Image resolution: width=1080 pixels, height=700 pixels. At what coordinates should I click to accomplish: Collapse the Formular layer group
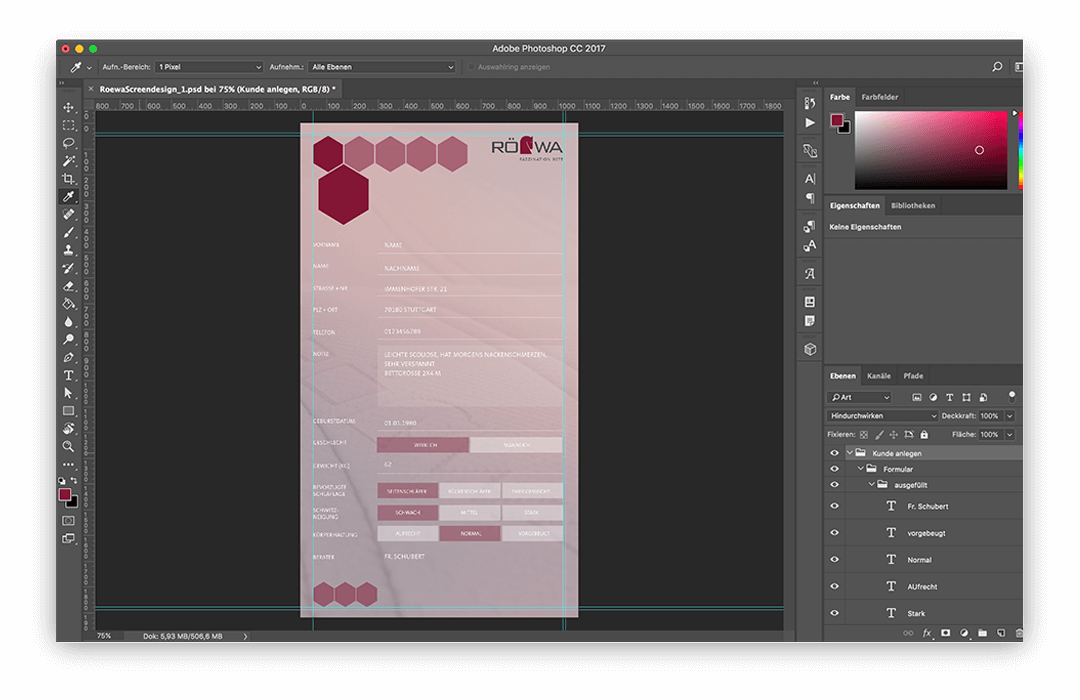(x=860, y=469)
